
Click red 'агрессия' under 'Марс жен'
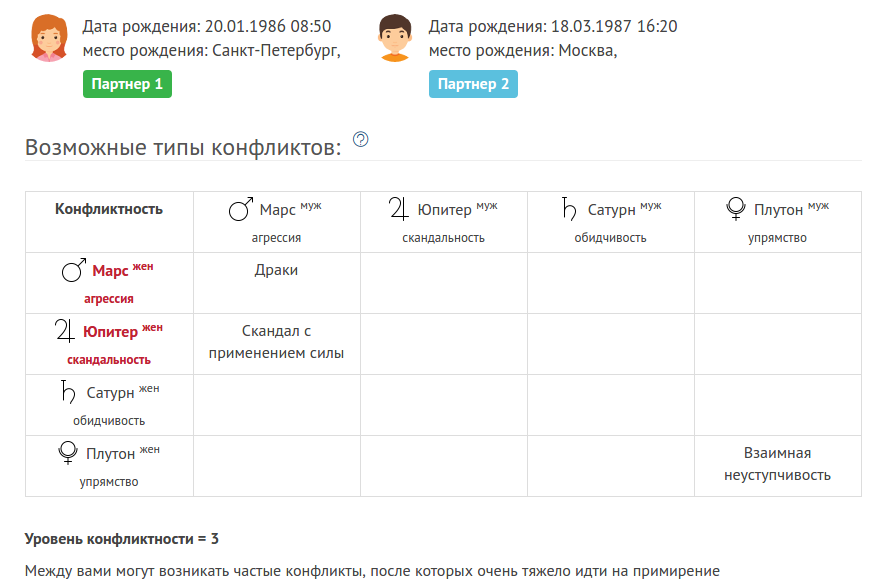(109, 299)
